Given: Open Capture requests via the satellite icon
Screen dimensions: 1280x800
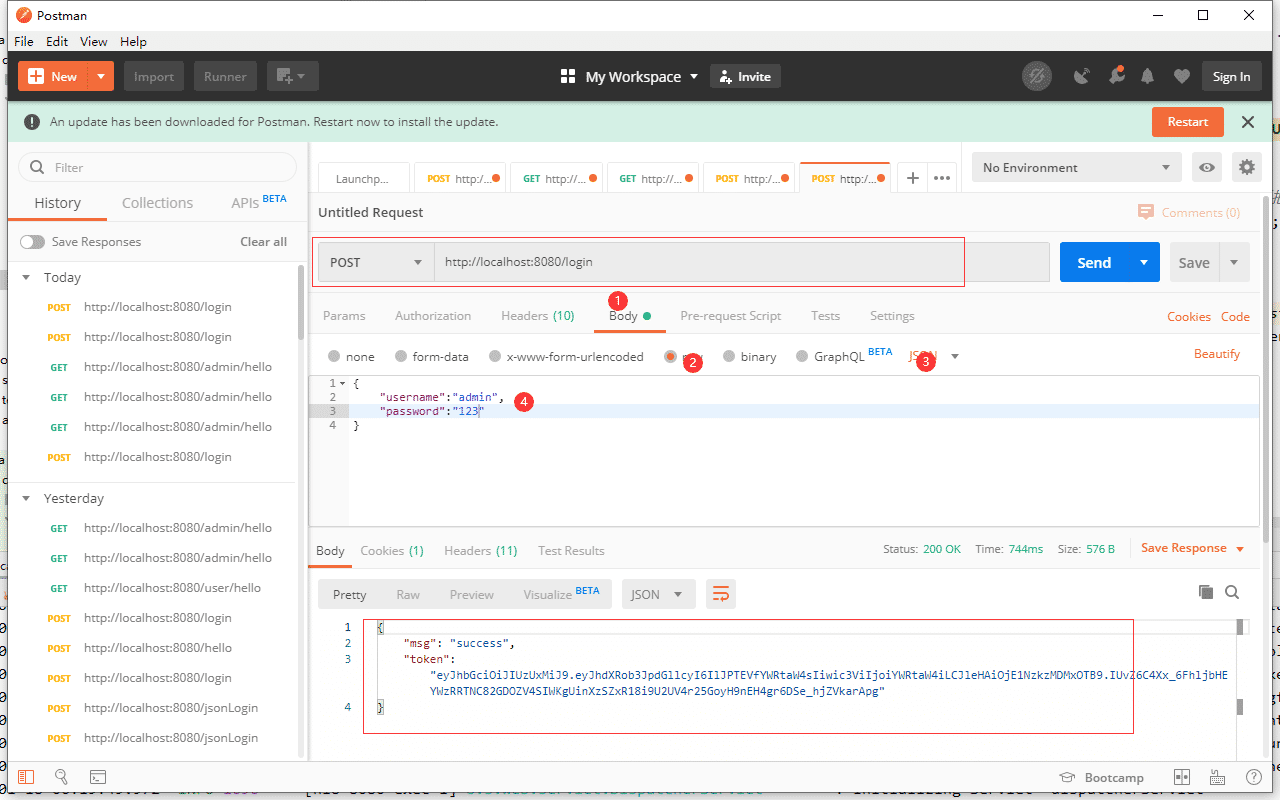Looking at the screenshot, I should point(1082,76).
